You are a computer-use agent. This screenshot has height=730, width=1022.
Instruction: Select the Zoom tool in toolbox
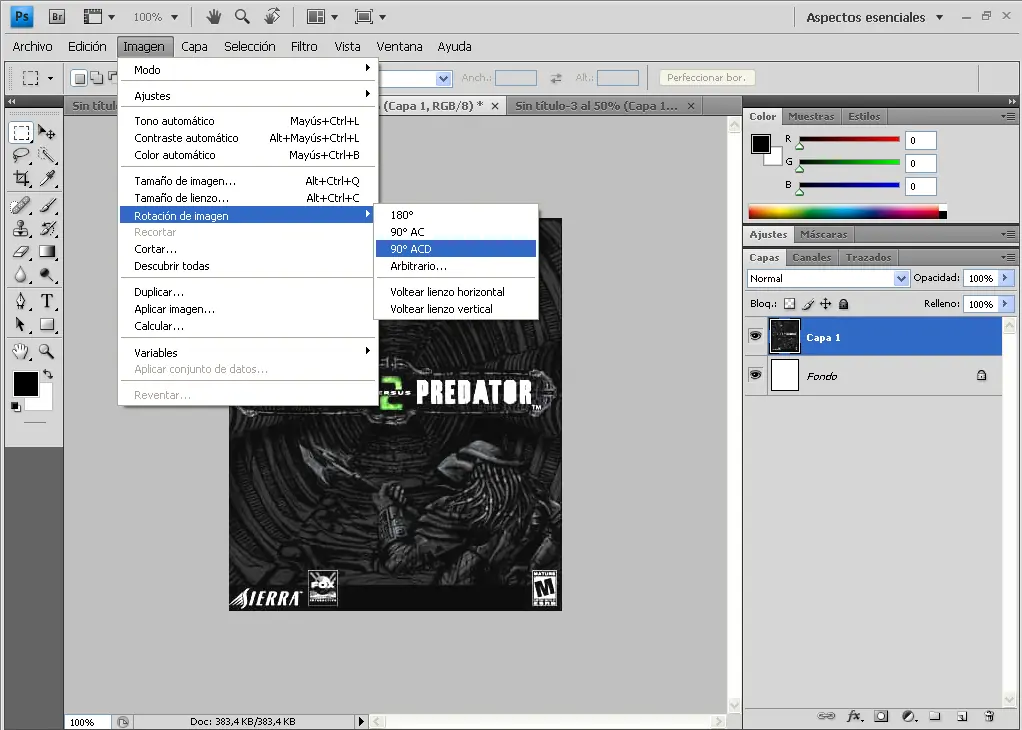point(46,352)
